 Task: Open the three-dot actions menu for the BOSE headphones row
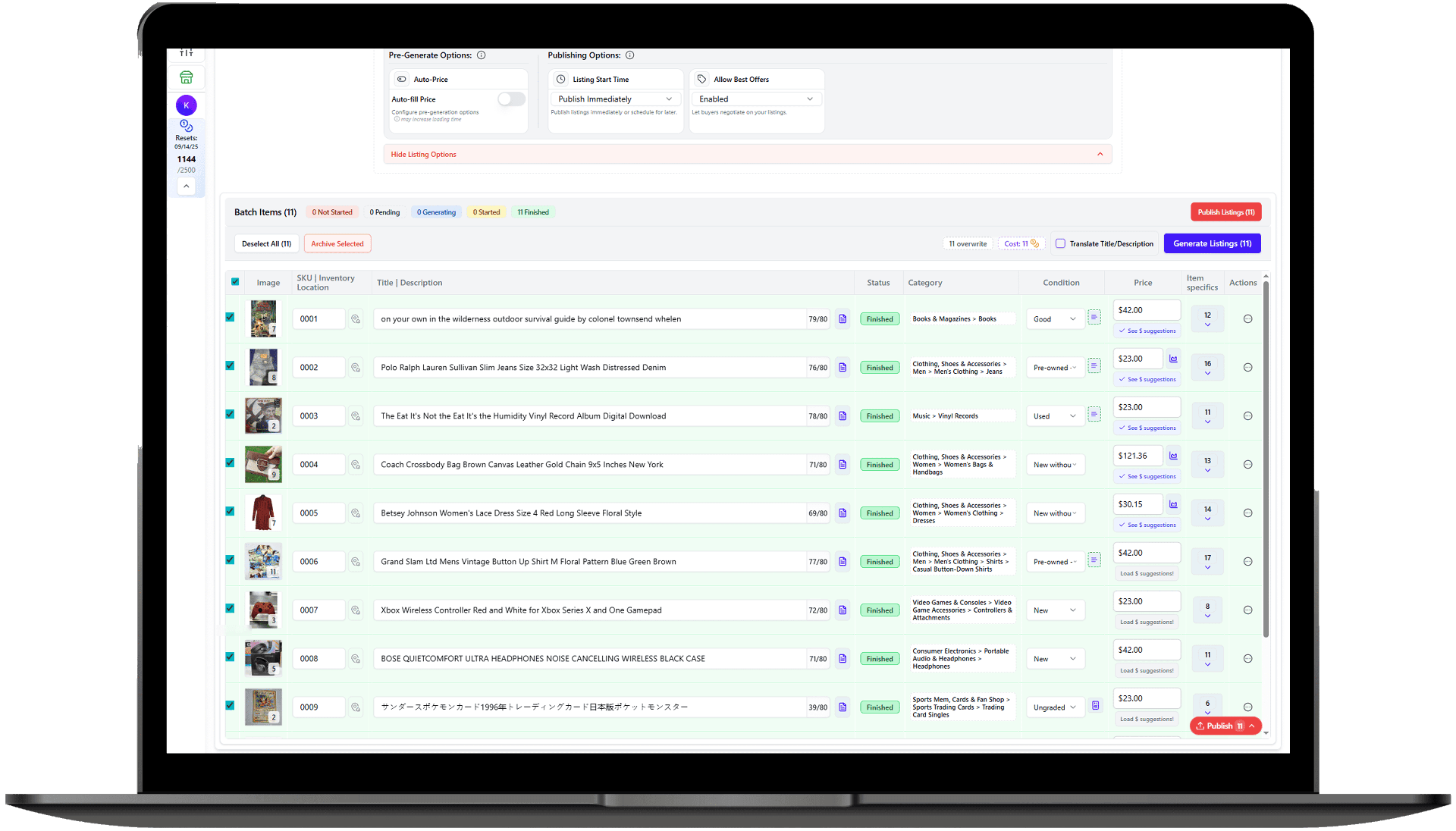pyautogui.click(x=1247, y=658)
